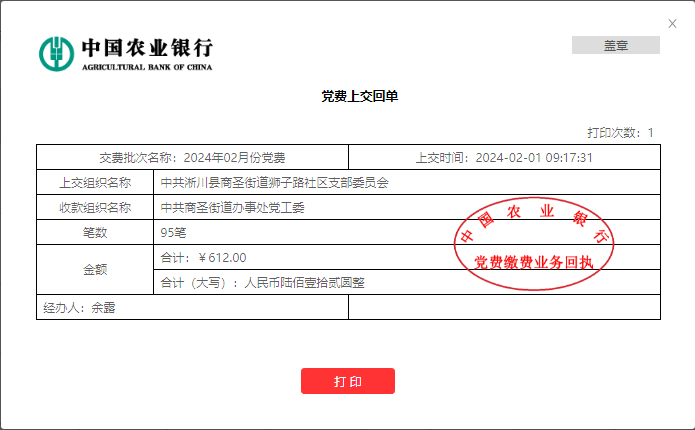
Task: Click the 金额 label cell
Action: (95, 270)
